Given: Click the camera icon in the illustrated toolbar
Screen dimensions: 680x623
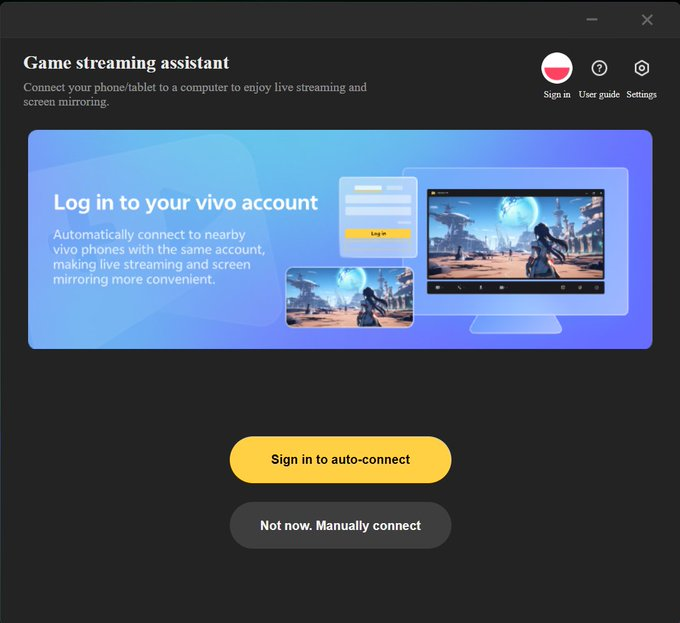Looking at the screenshot, I should [x=502, y=287].
